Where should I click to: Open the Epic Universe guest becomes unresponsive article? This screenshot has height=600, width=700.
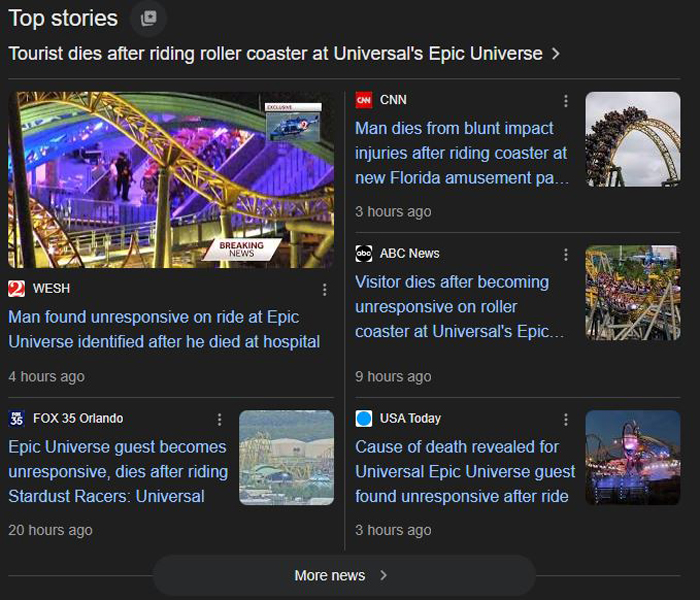[118, 472]
